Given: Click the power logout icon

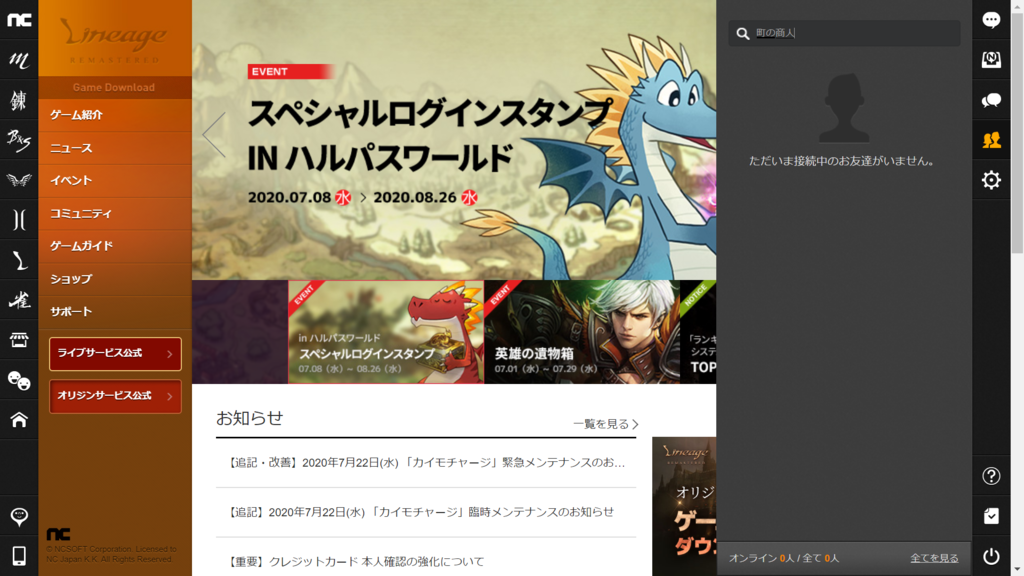Looking at the screenshot, I should [991, 556].
